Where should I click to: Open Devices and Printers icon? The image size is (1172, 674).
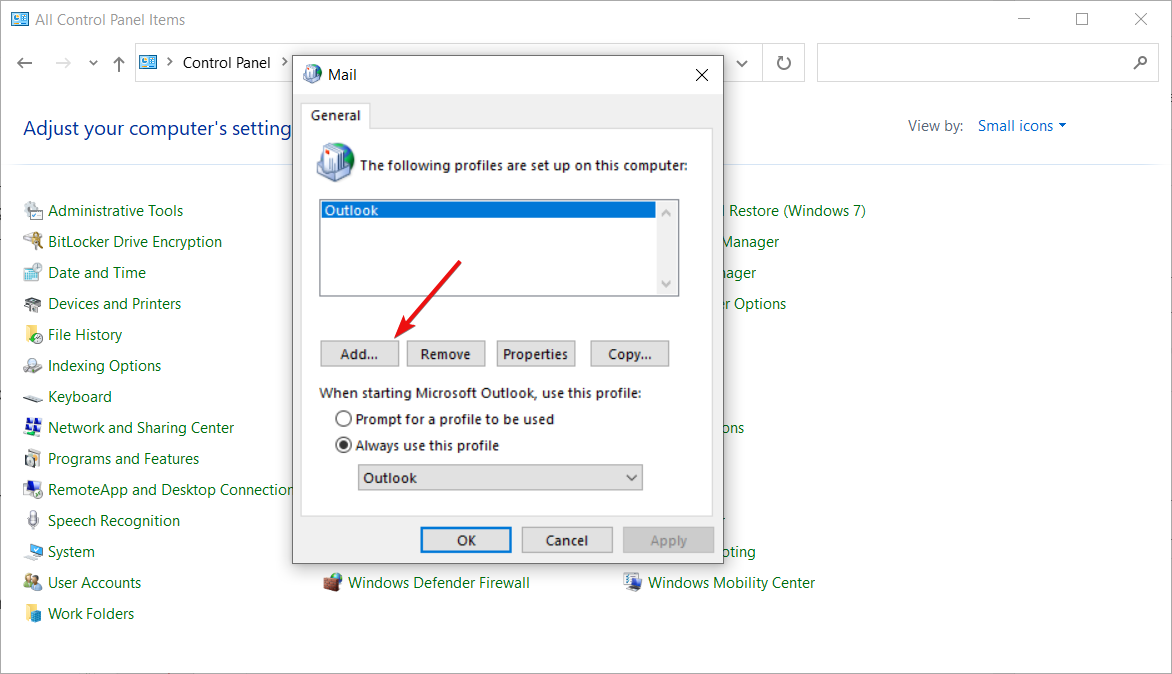[x=33, y=303]
